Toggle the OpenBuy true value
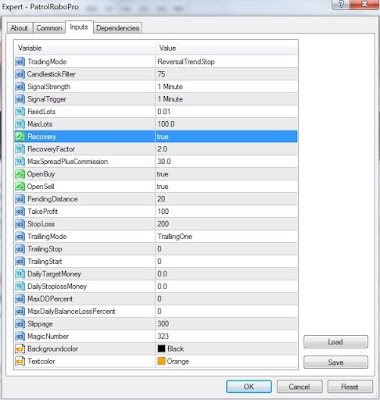 226,174
